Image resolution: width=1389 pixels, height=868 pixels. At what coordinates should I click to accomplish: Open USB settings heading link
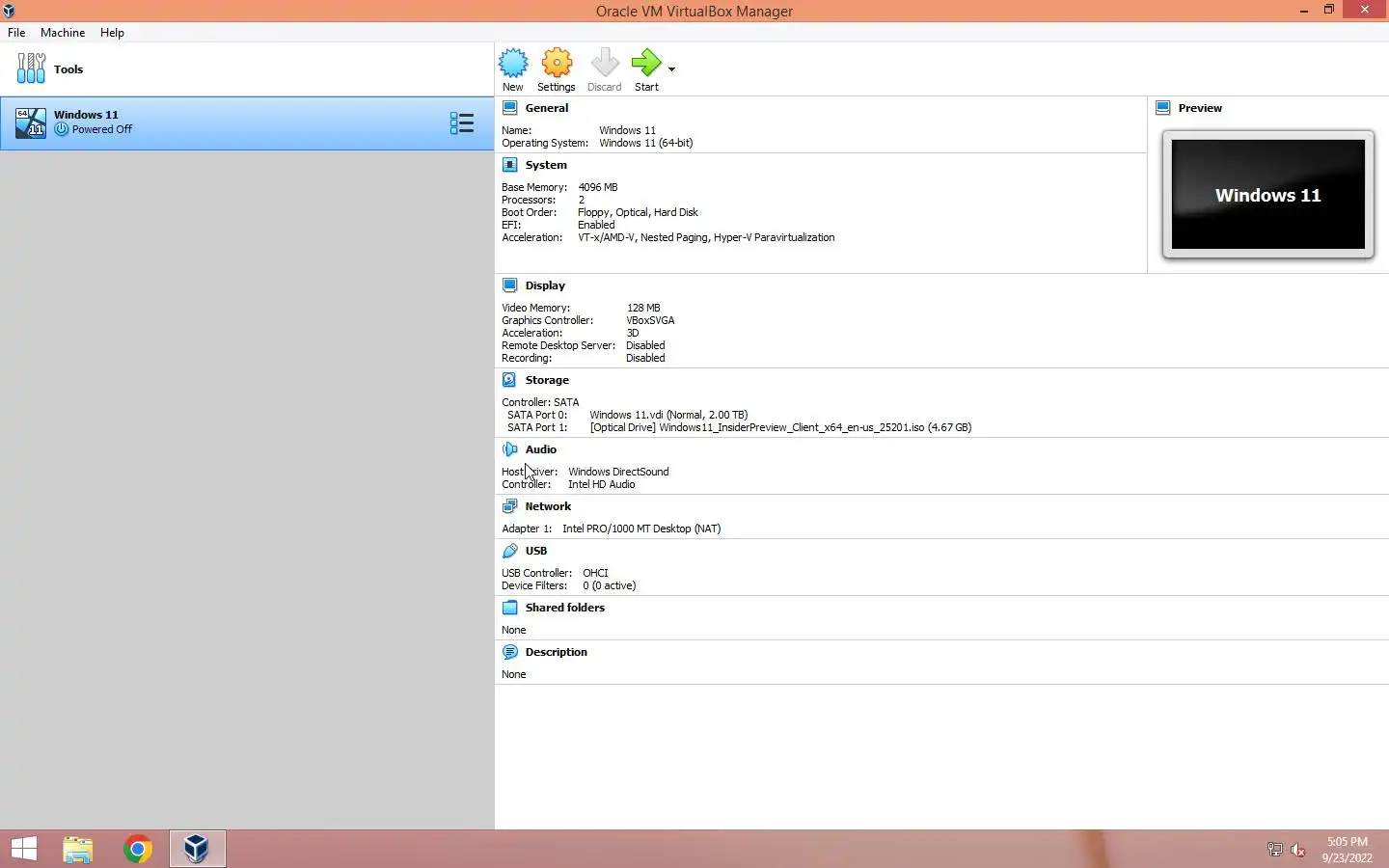pos(536,551)
